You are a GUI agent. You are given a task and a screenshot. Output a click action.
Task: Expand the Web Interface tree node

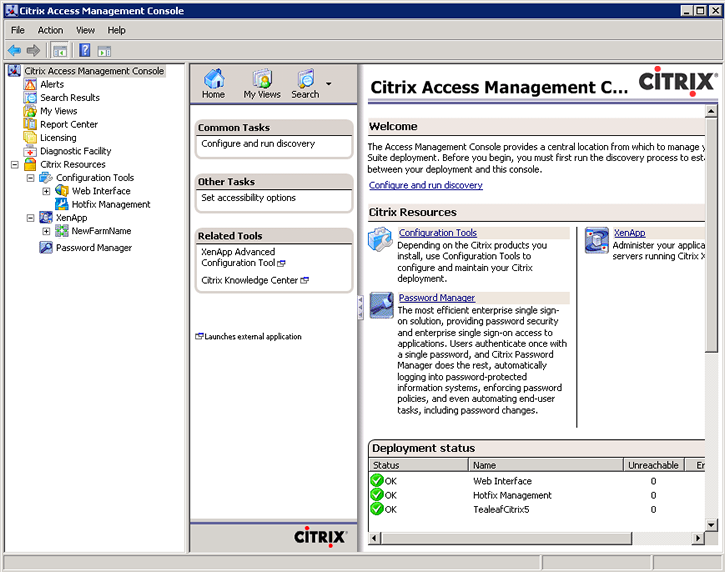pyautogui.click(x=46, y=191)
